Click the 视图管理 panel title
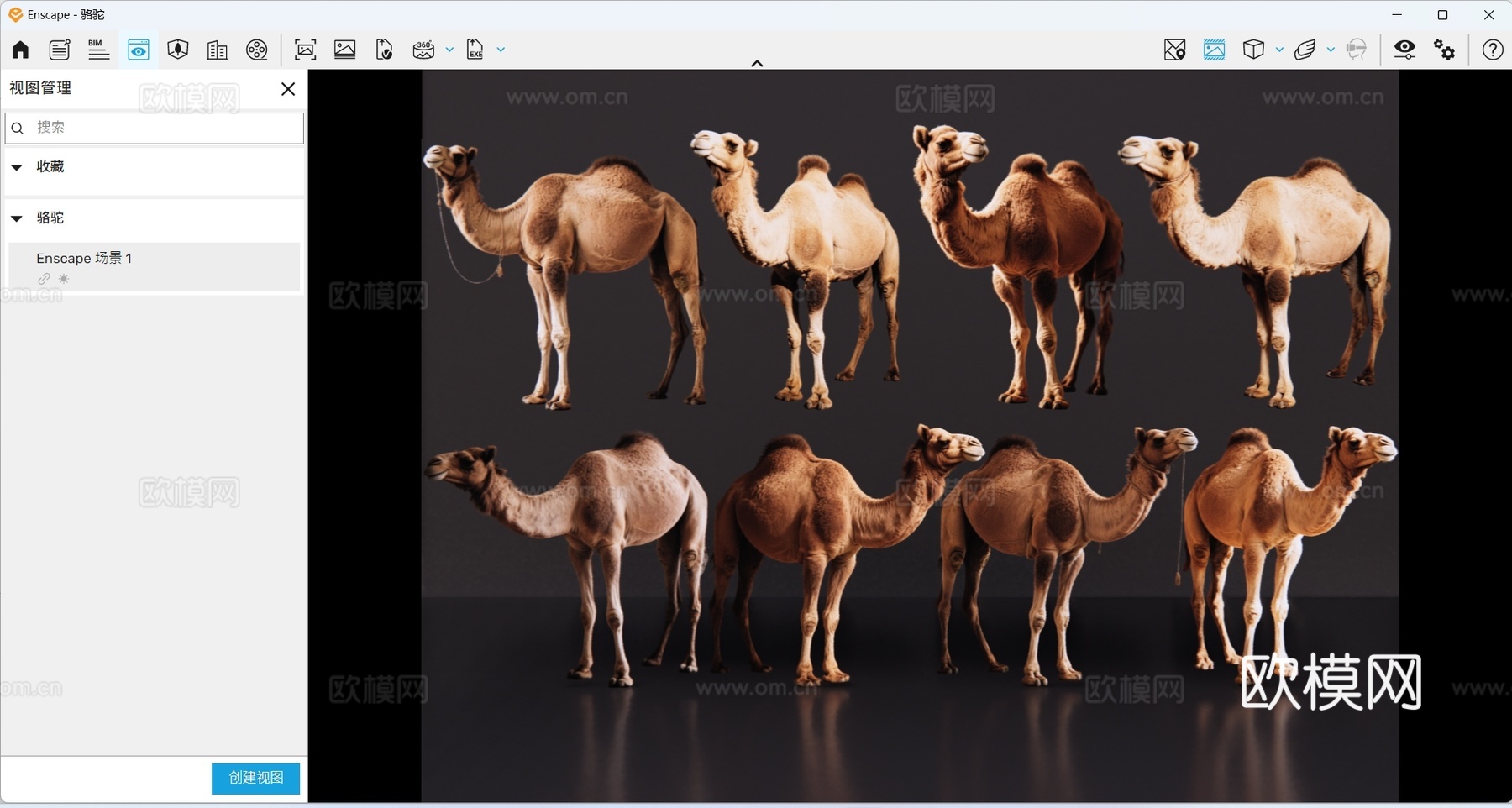Screen dimensions: 1512x808 pos(40,88)
